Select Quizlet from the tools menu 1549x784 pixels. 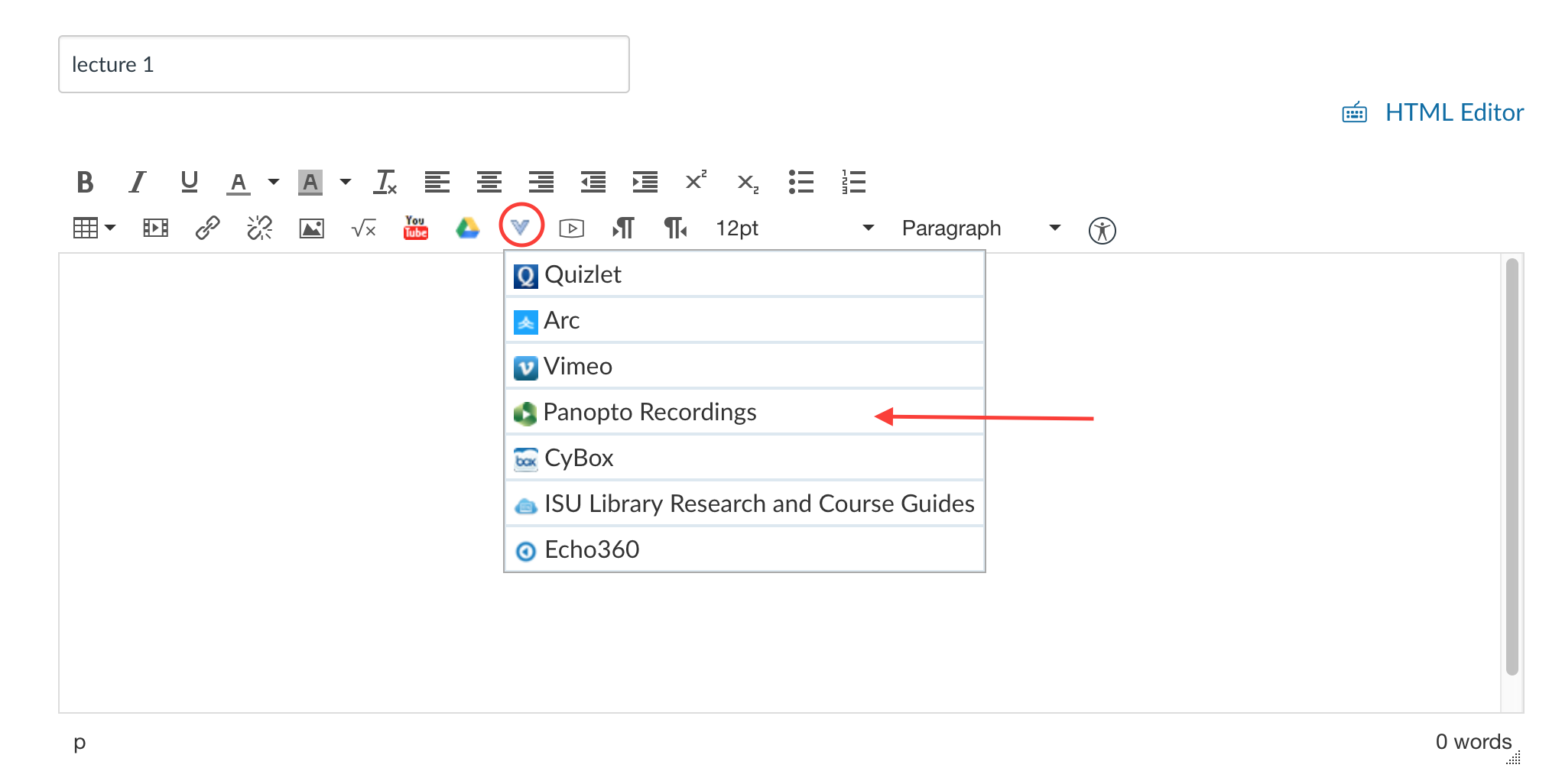(x=745, y=274)
